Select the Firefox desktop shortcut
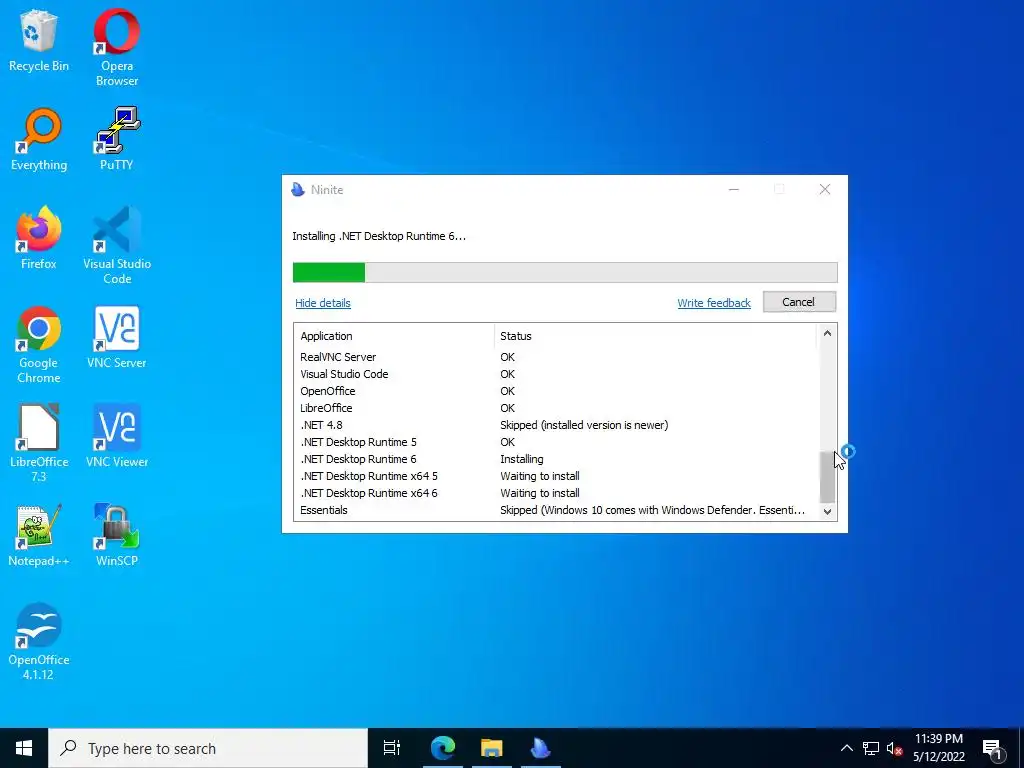 click(x=39, y=238)
